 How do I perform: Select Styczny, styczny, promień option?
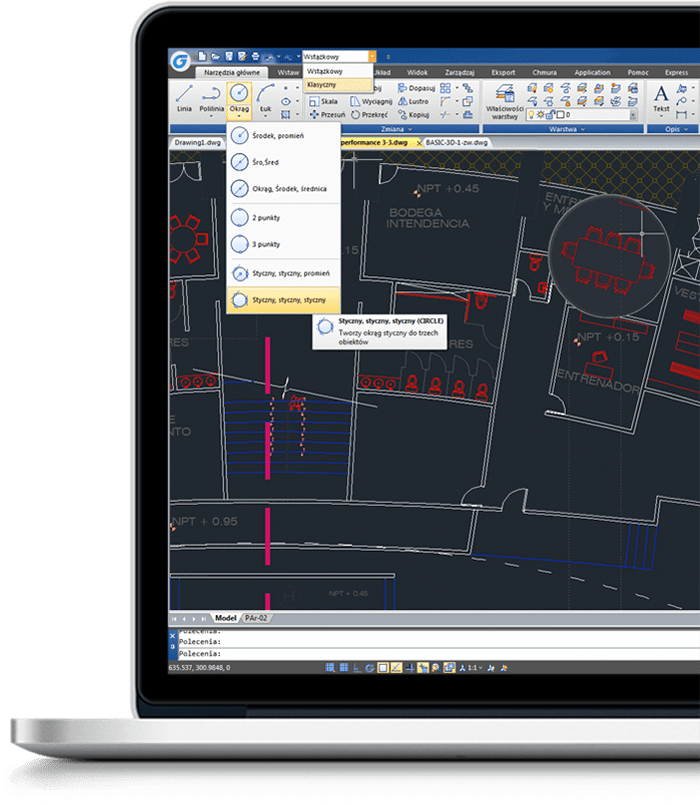(283, 273)
